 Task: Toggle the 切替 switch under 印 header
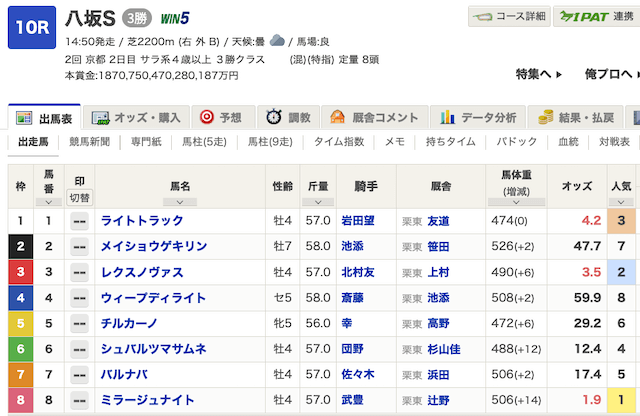(x=79, y=197)
